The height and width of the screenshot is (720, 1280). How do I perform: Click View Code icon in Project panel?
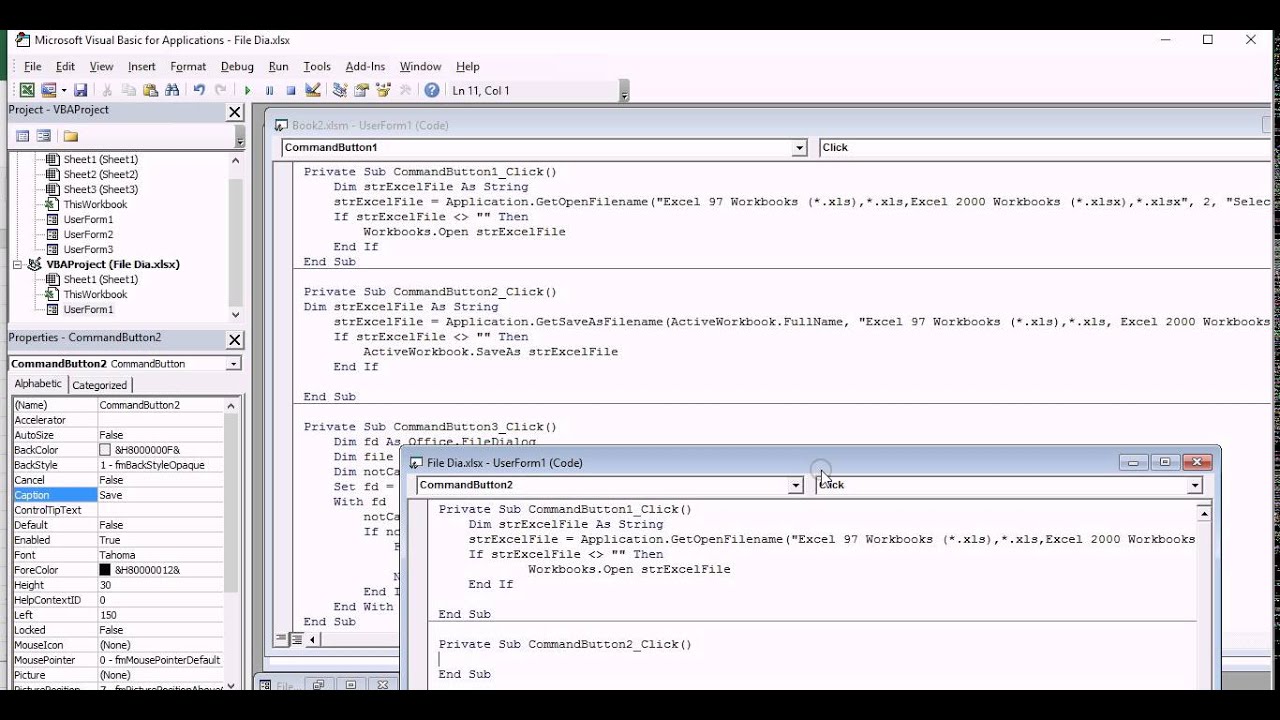click(x=23, y=136)
